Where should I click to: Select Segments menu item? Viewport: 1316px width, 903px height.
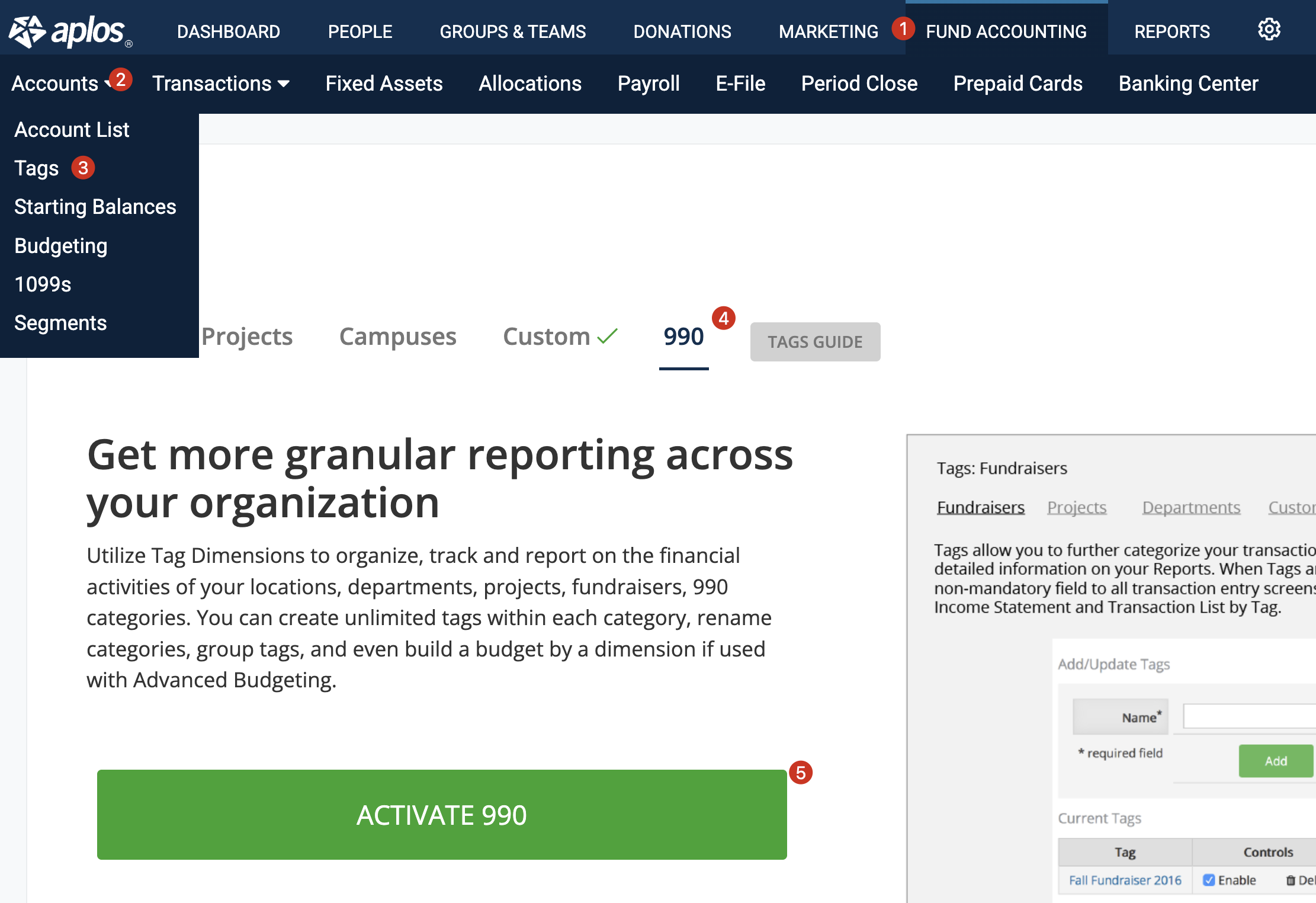(60, 323)
